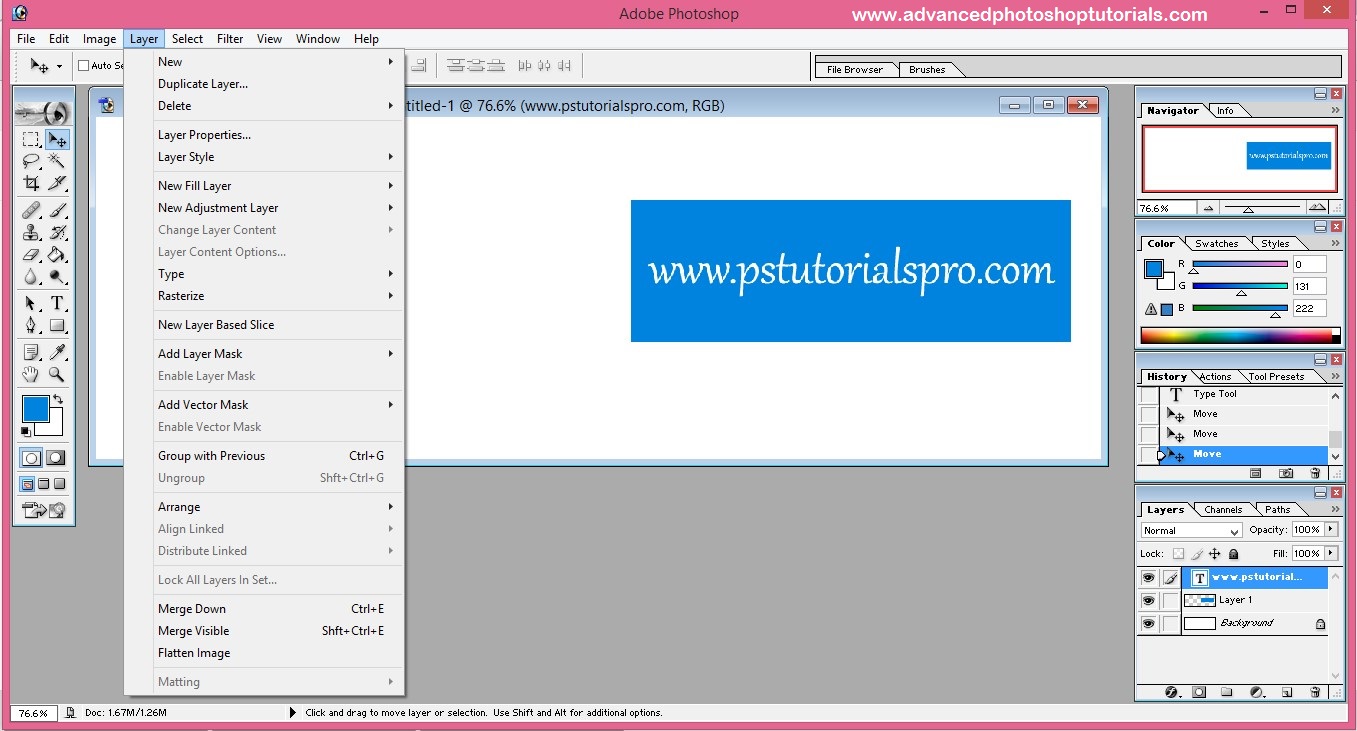Select the Magic Wand tool

57,161
